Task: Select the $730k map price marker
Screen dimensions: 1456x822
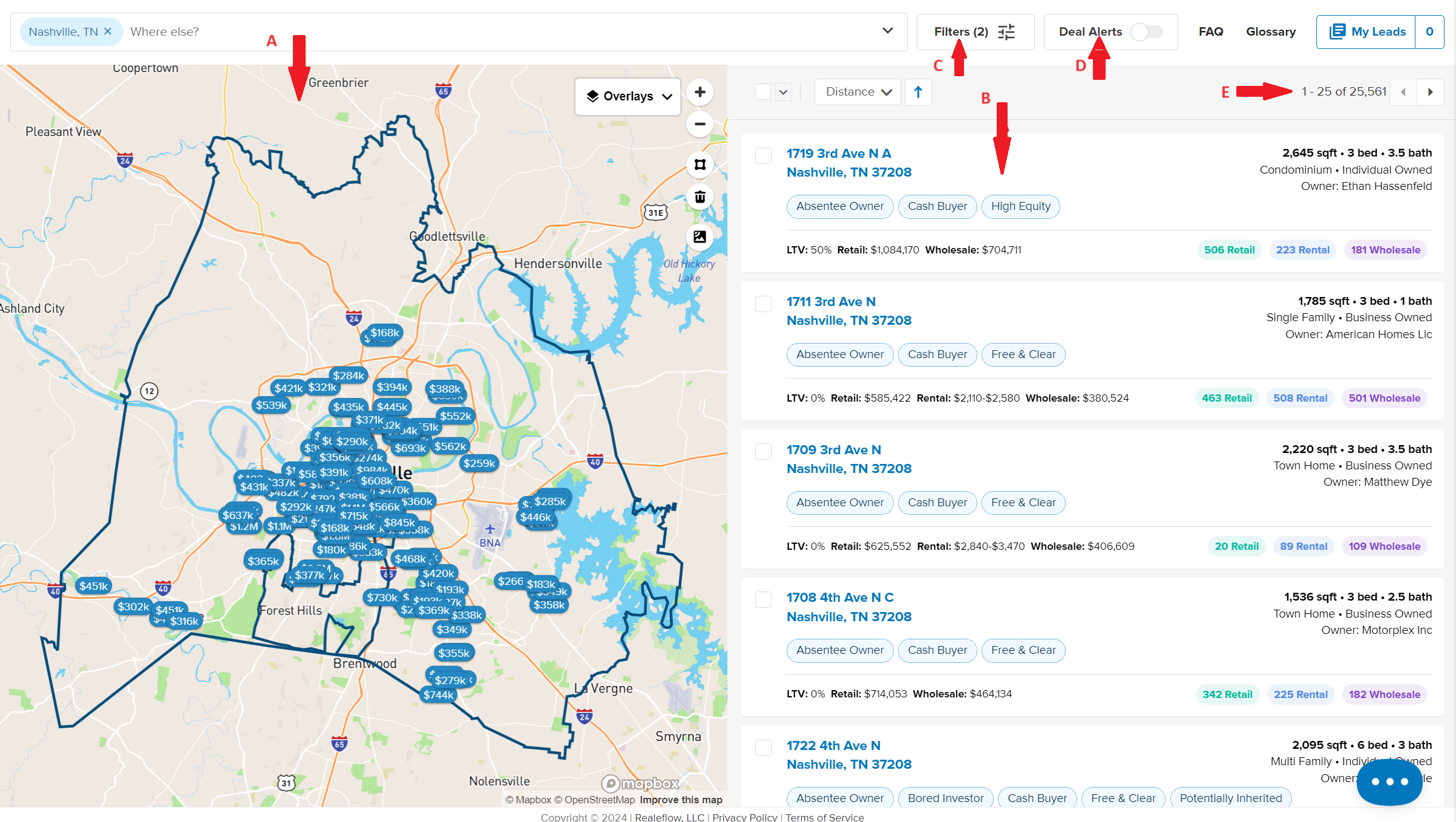Action: pos(381,598)
